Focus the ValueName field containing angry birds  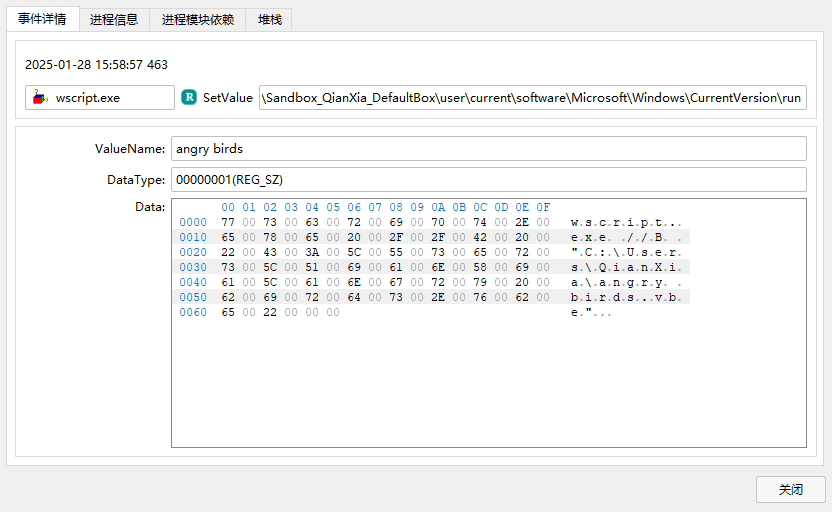pyautogui.click(x=488, y=149)
